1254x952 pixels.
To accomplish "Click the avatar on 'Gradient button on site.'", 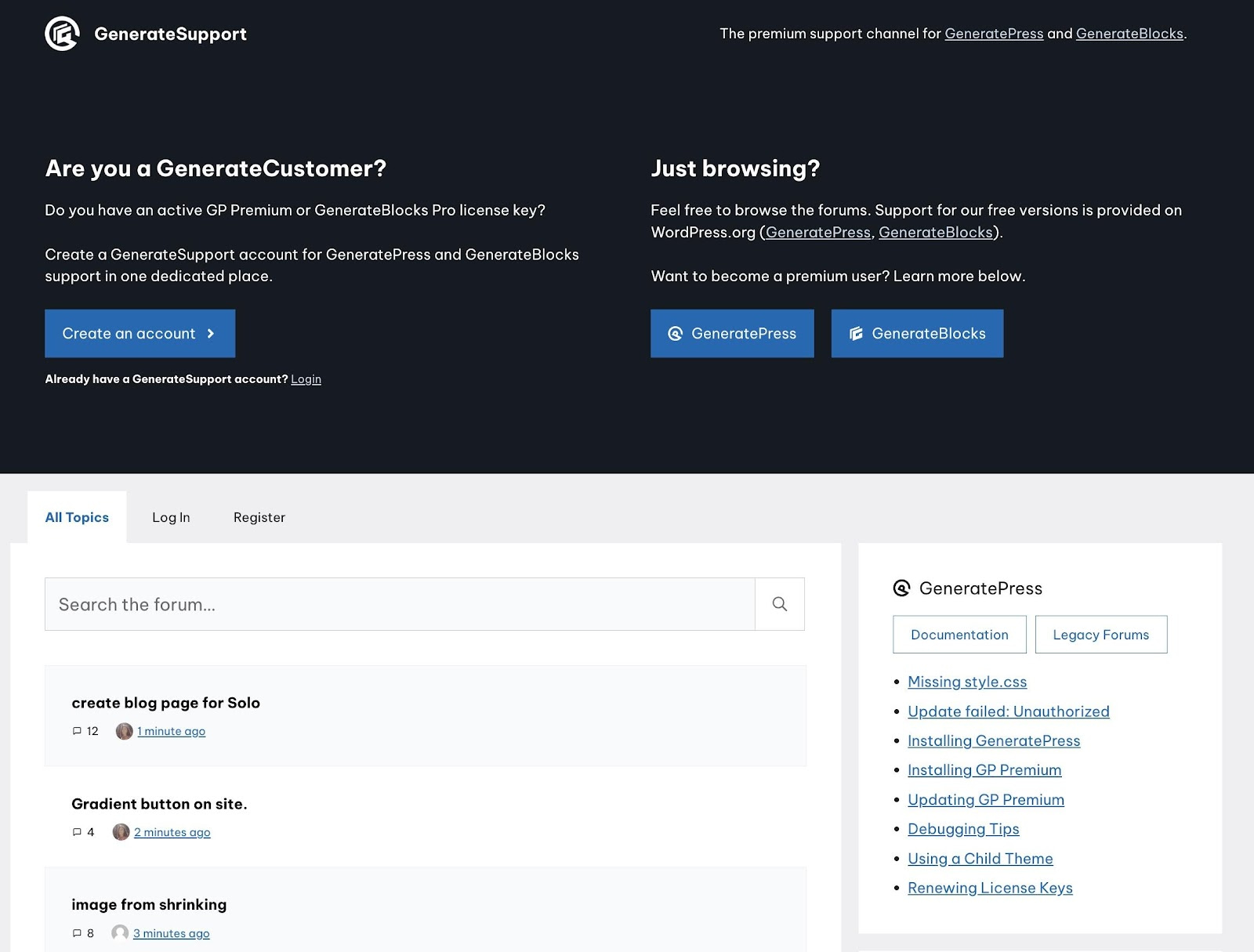I will pos(121,832).
